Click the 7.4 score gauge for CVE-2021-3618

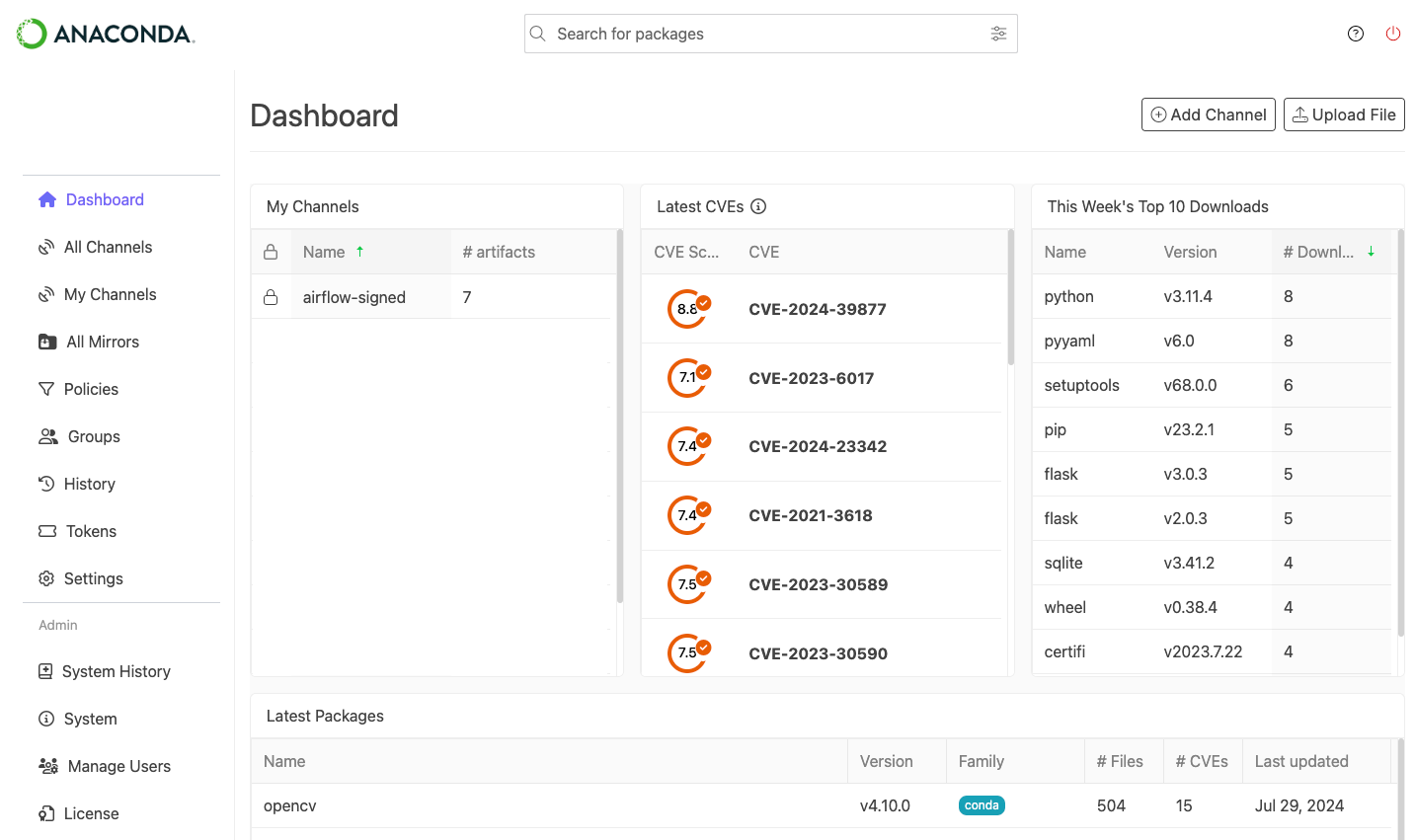pyautogui.click(x=689, y=515)
